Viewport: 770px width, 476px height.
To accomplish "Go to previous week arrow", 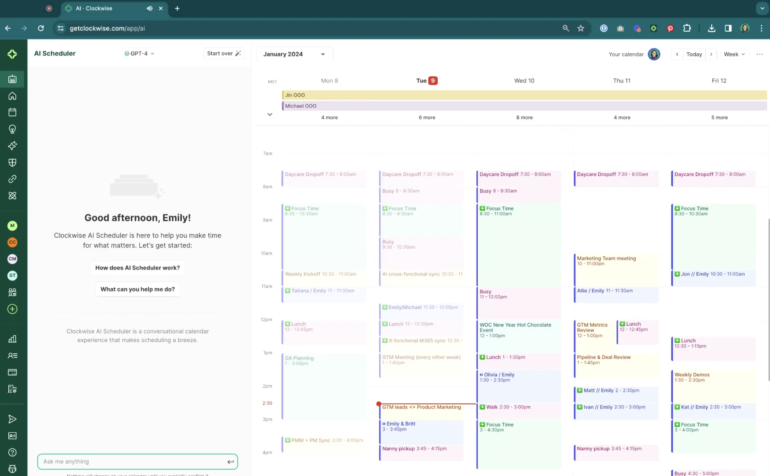I will tap(677, 54).
